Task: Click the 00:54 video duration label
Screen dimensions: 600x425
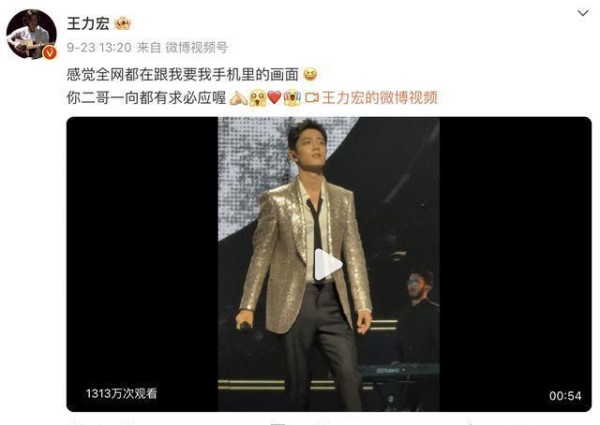Action: [x=565, y=396]
